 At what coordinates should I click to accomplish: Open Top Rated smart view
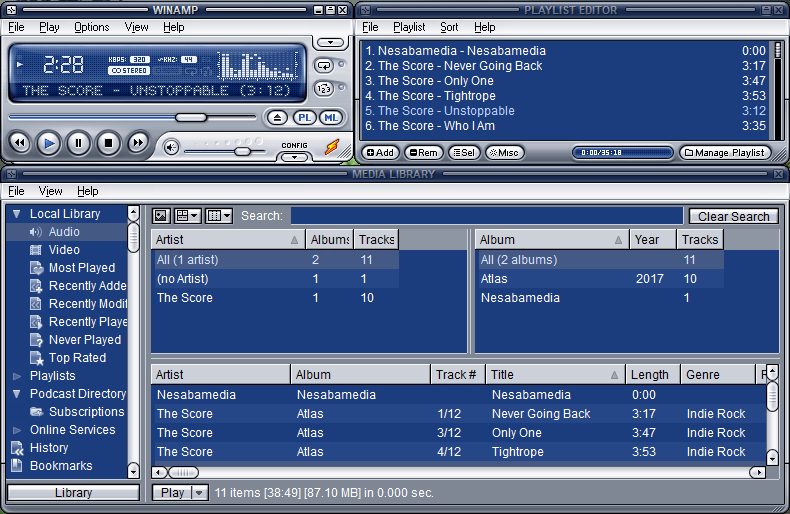tap(77, 358)
